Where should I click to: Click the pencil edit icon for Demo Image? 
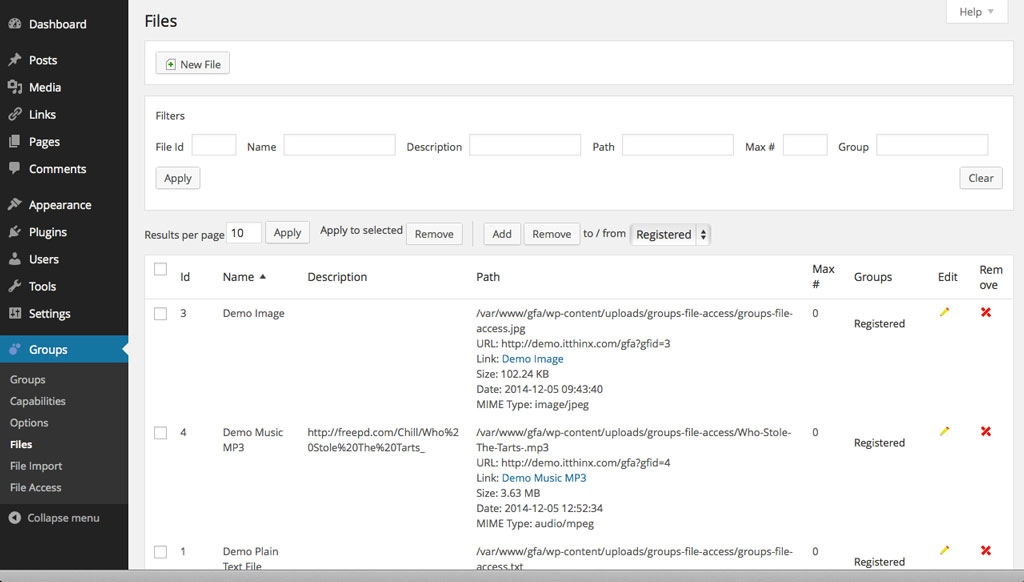[x=944, y=312]
